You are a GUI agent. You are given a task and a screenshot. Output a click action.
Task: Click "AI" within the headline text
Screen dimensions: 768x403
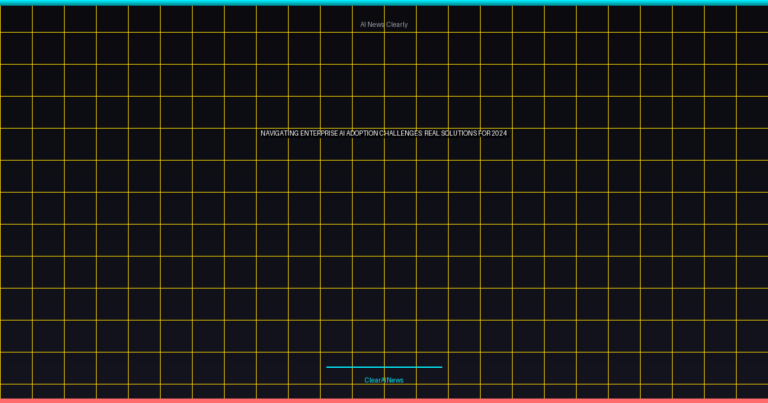pyautogui.click(x=342, y=133)
